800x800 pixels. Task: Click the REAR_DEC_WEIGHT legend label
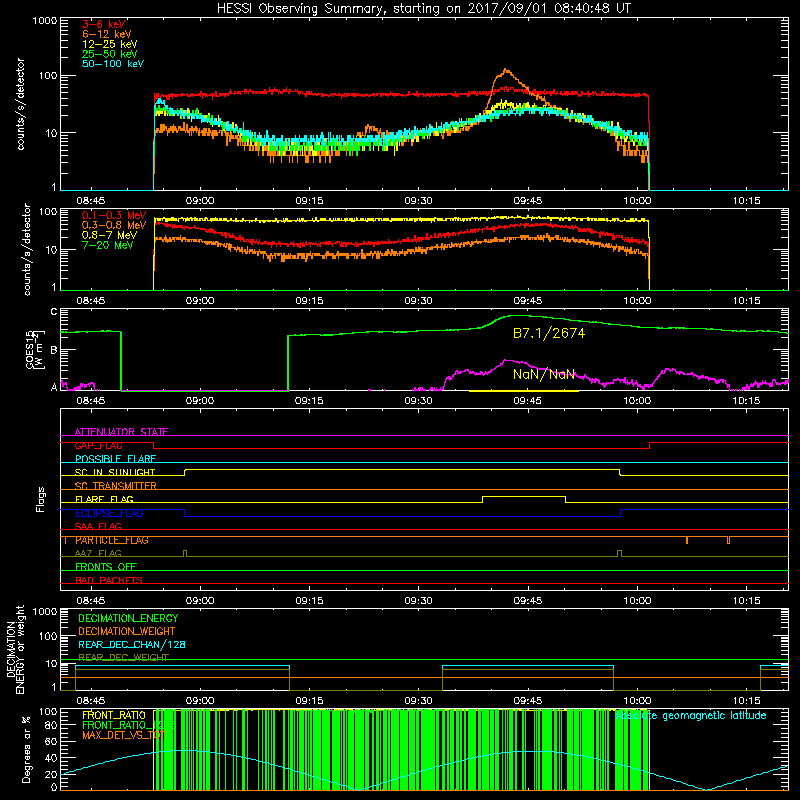[x=123, y=658]
